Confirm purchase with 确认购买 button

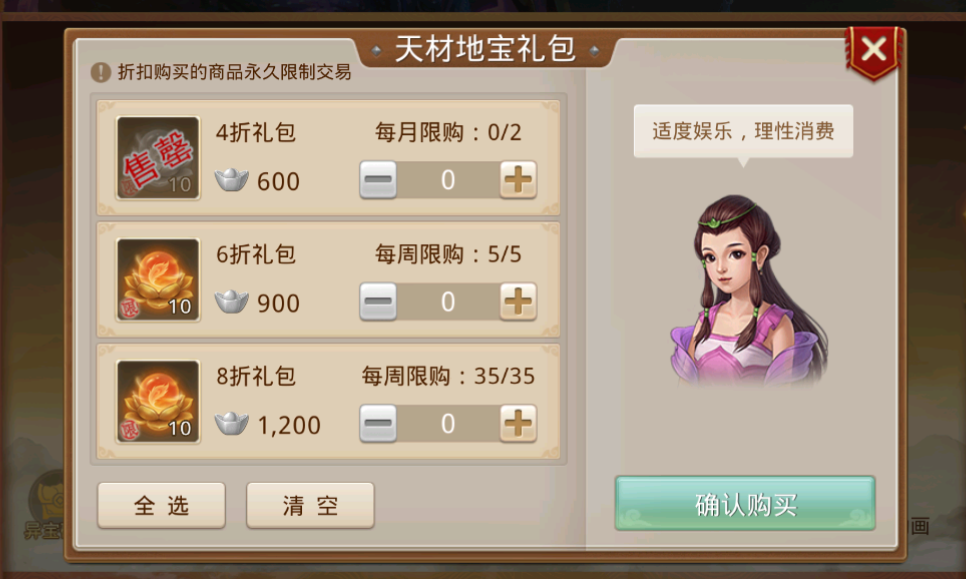tap(745, 503)
